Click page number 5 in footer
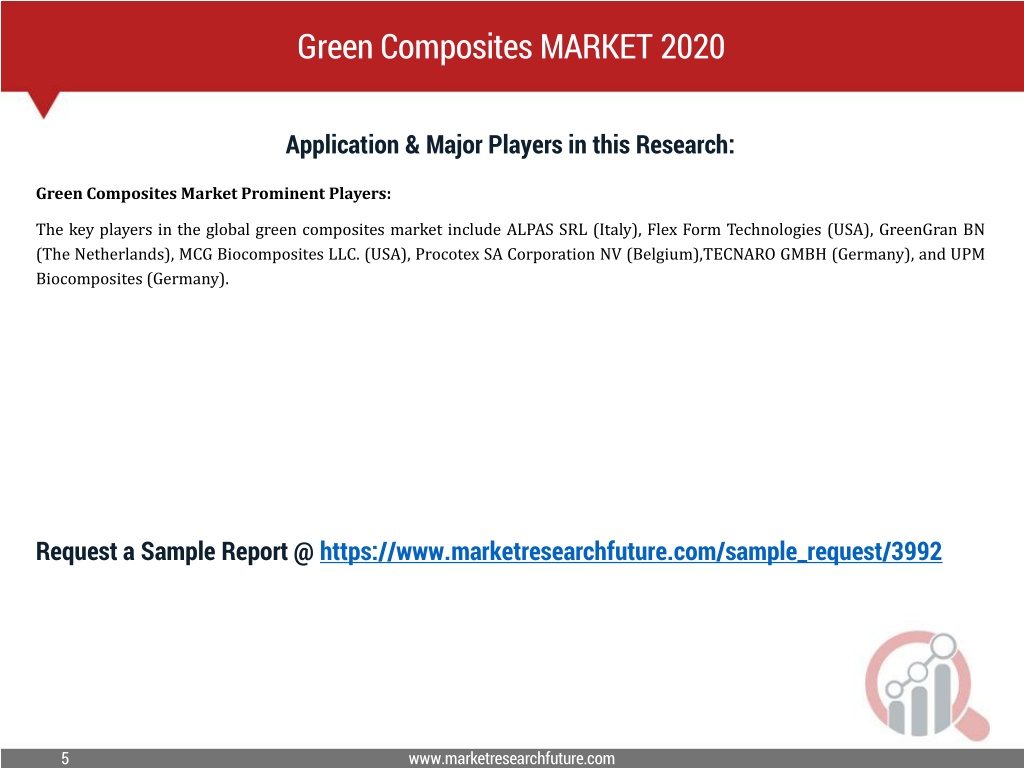The height and width of the screenshot is (768, 1024). tap(65, 758)
